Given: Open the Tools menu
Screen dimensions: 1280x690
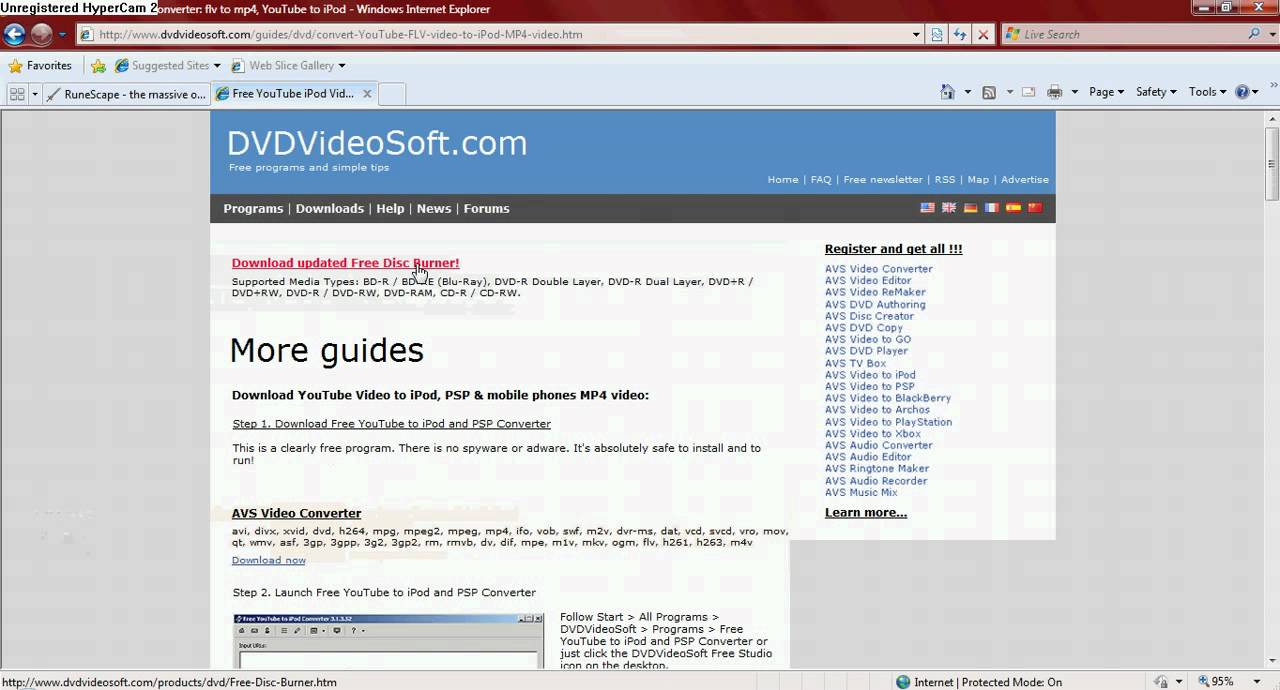Looking at the screenshot, I should pos(1208,92).
